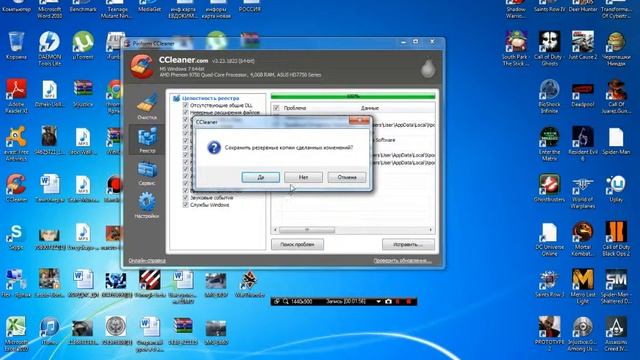Close the CCleaner backup prompt dialog
The width and height of the screenshot is (640, 360).
pyautogui.click(x=359, y=120)
